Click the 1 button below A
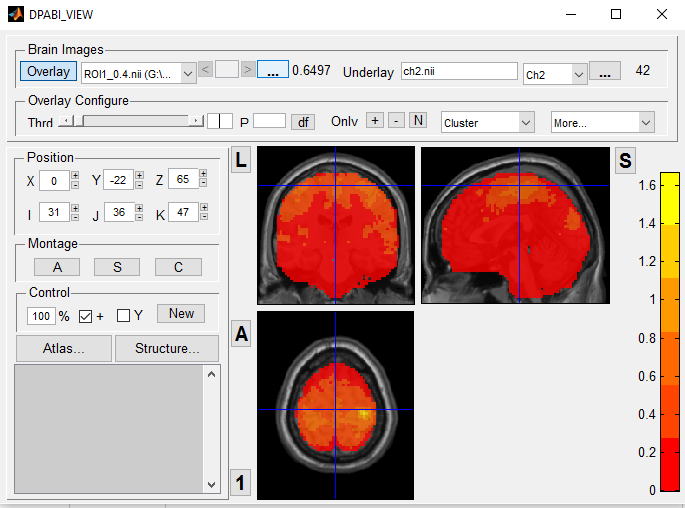685x508 pixels. [x=240, y=483]
